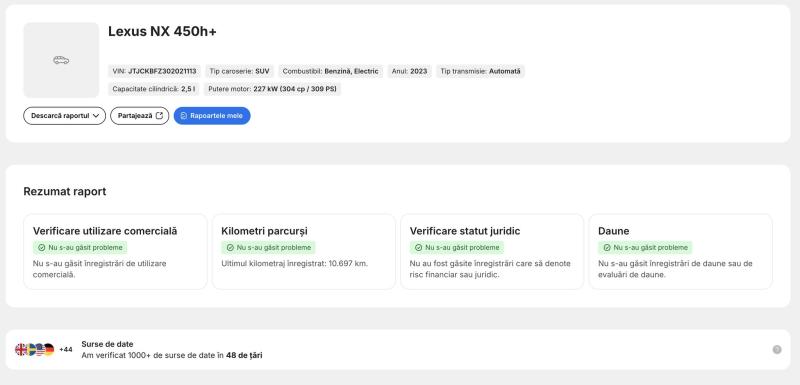This screenshot has height=385, width=800.
Task: Open the Daune card heading
Action: pyautogui.click(x=613, y=231)
